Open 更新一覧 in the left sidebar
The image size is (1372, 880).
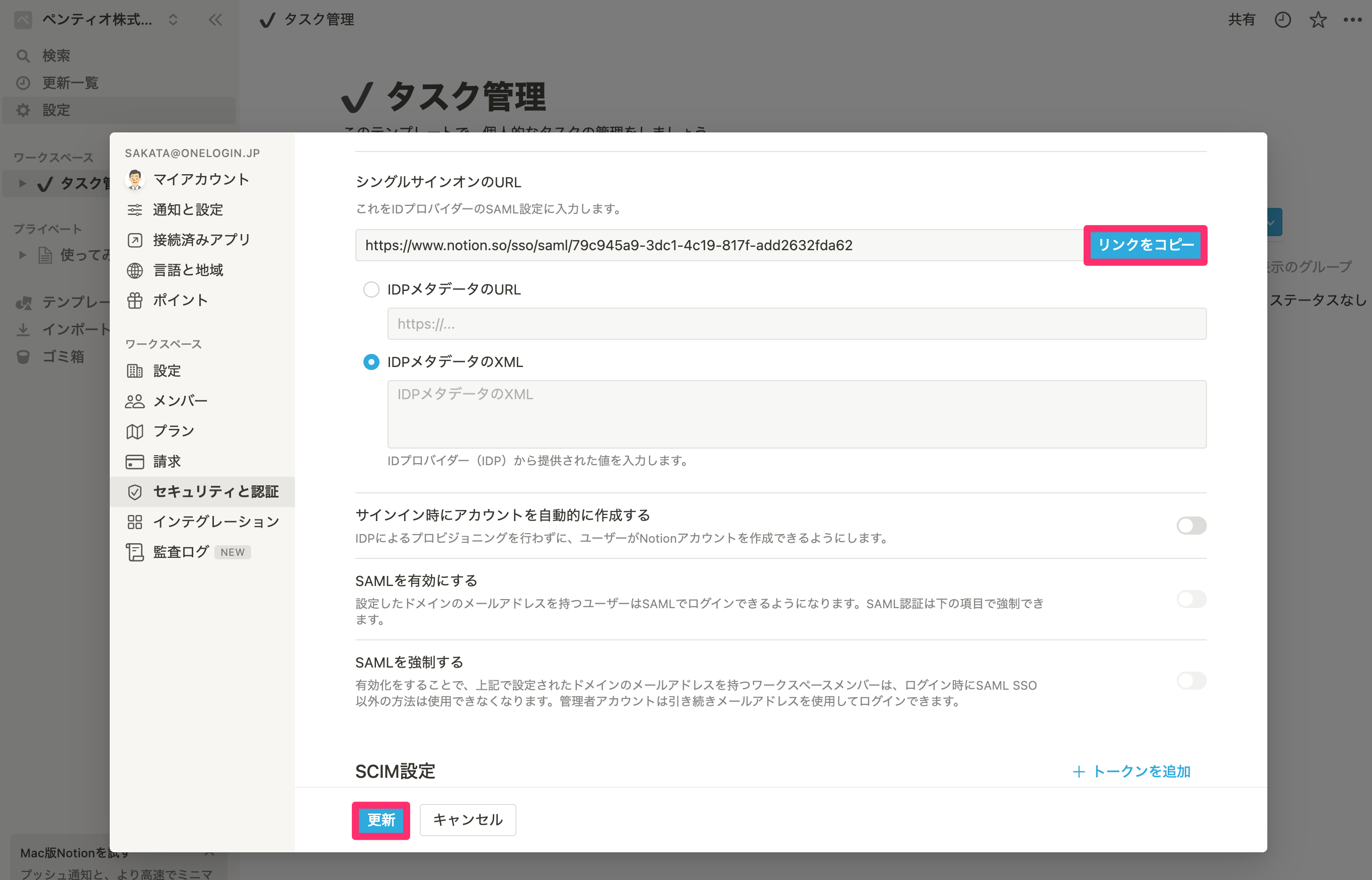click(118, 83)
